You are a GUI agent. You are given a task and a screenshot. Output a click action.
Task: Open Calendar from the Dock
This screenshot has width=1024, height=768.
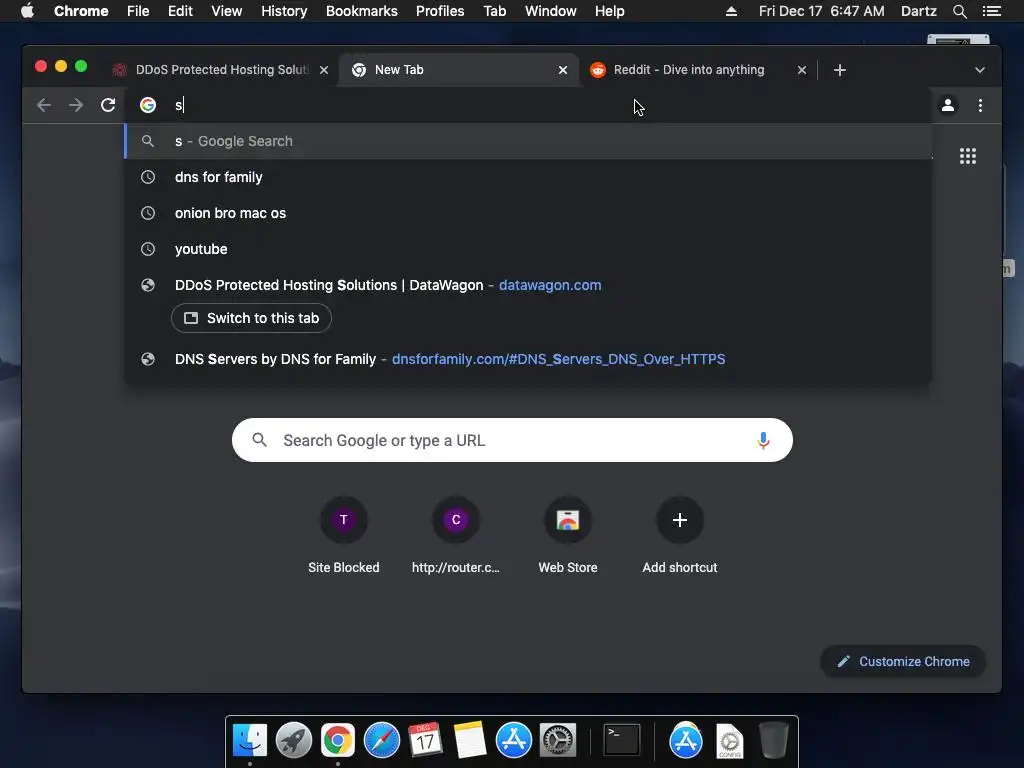pyautogui.click(x=425, y=741)
